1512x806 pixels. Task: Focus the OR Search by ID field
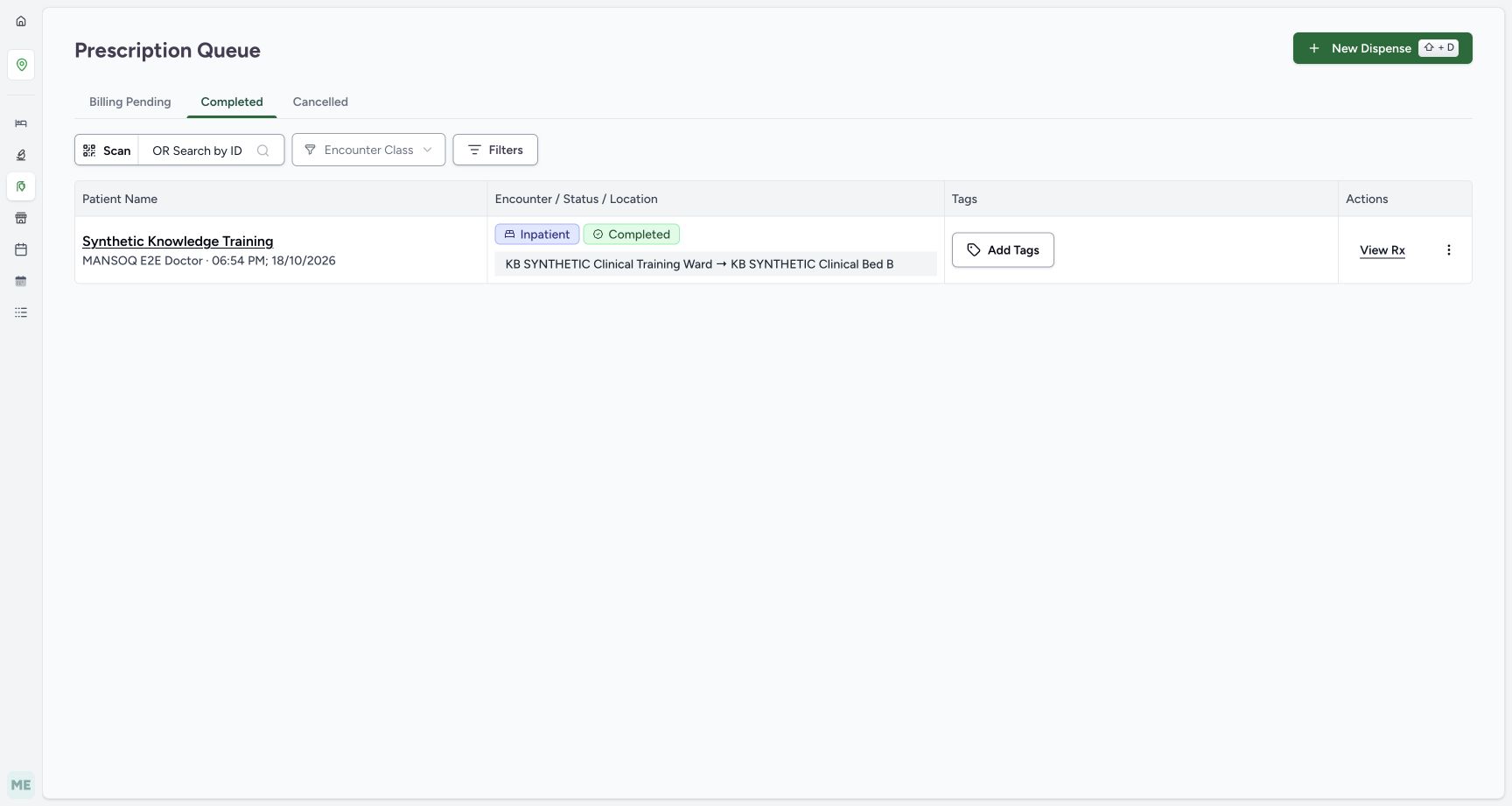211,151
